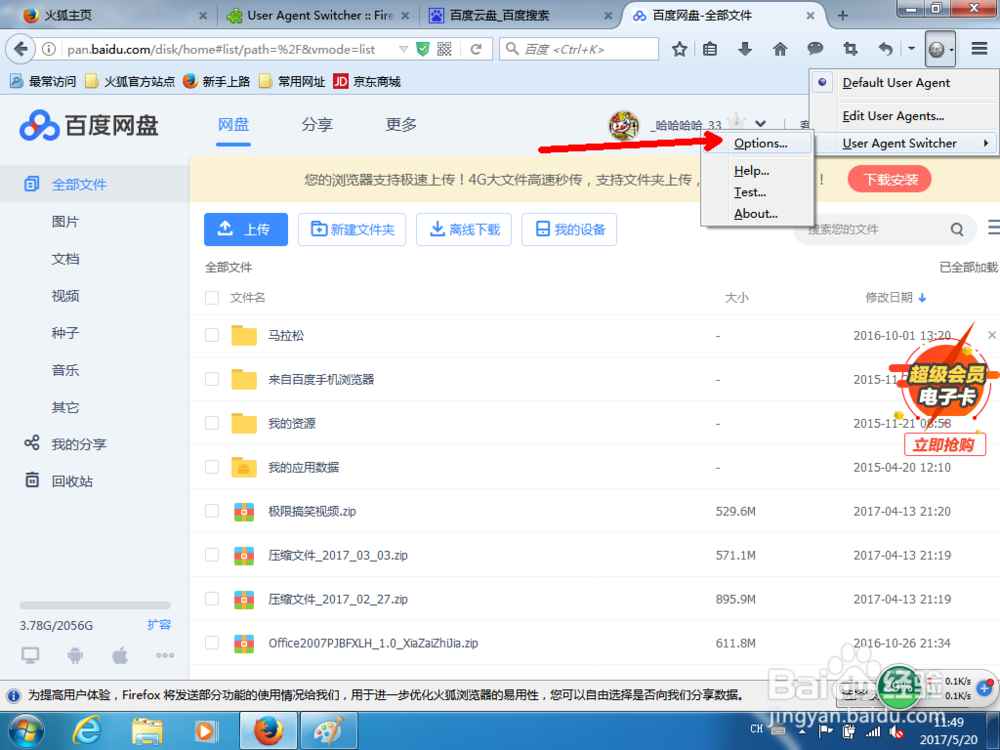This screenshot has height=750, width=1000.
Task: Click the Android client icon
Action: (75, 655)
